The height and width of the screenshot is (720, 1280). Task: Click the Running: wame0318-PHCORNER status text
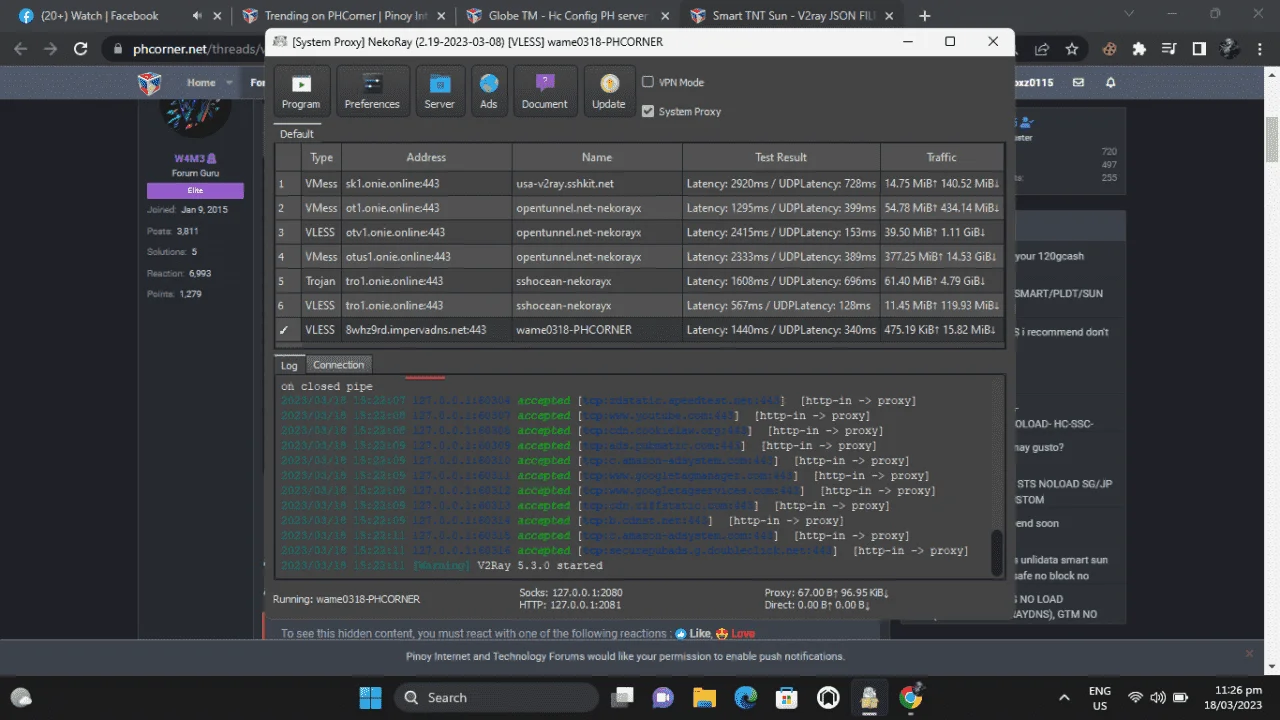[x=346, y=599]
